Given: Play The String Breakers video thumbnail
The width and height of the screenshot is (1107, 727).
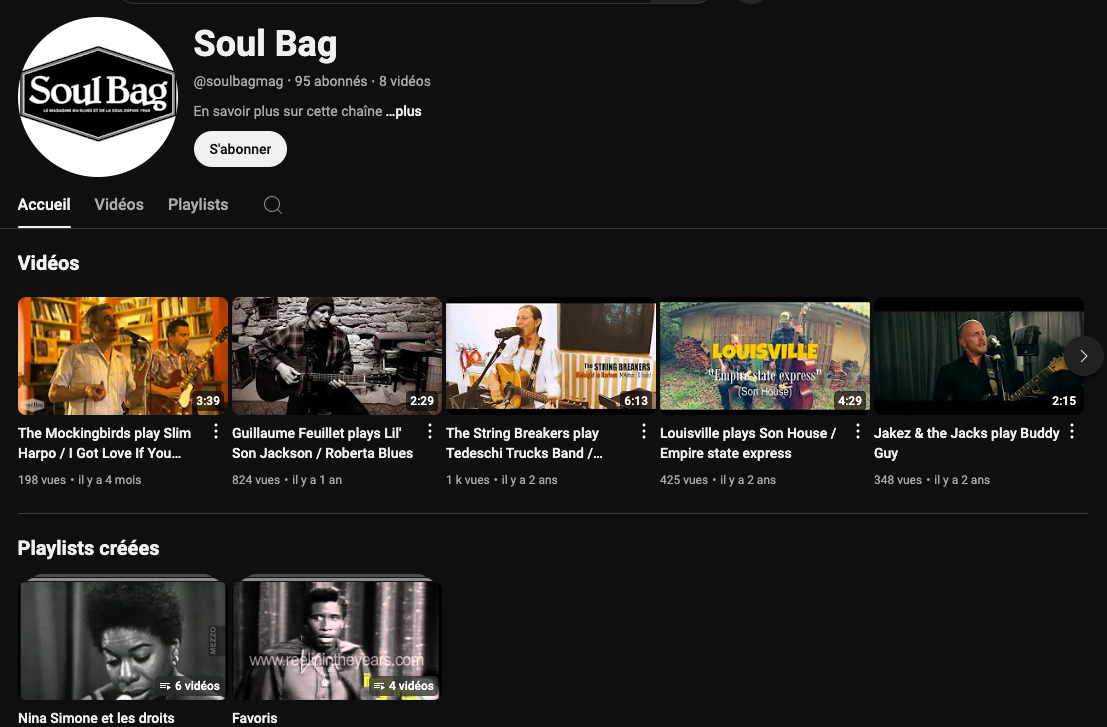Looking at the screenshot, I should coord(551,356).
